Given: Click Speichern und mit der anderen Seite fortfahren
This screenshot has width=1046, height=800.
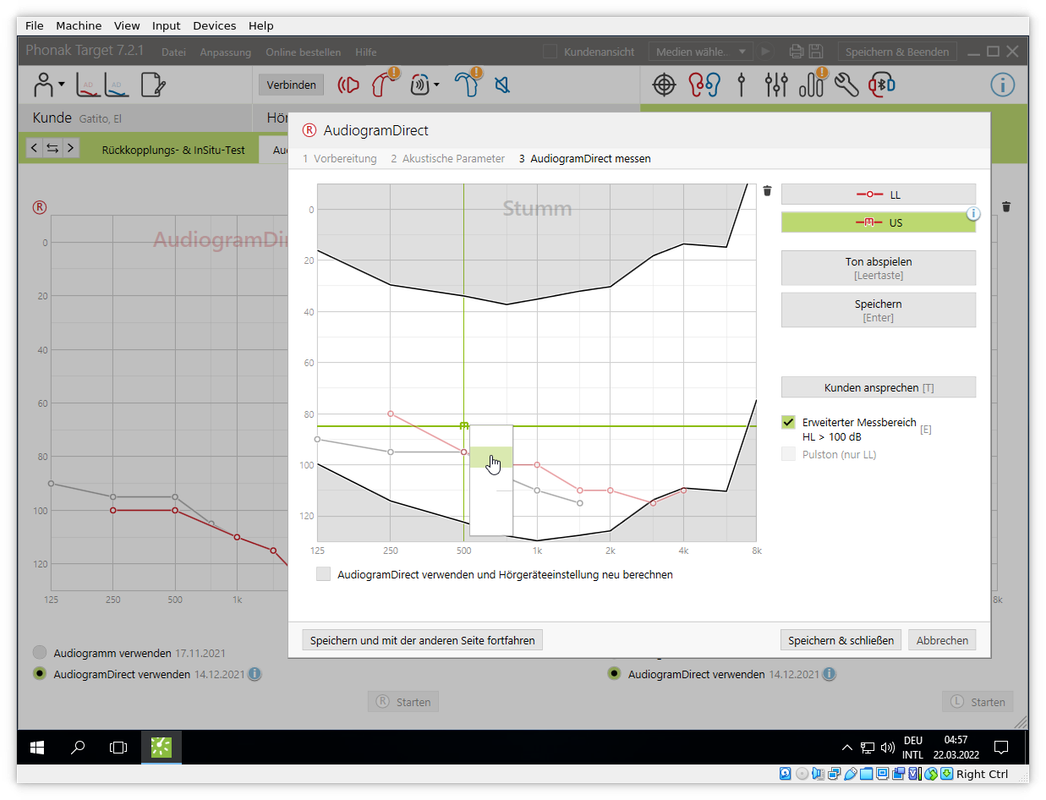Looking at the screenshot, I should pyautogui.click(x=422, y=640).
